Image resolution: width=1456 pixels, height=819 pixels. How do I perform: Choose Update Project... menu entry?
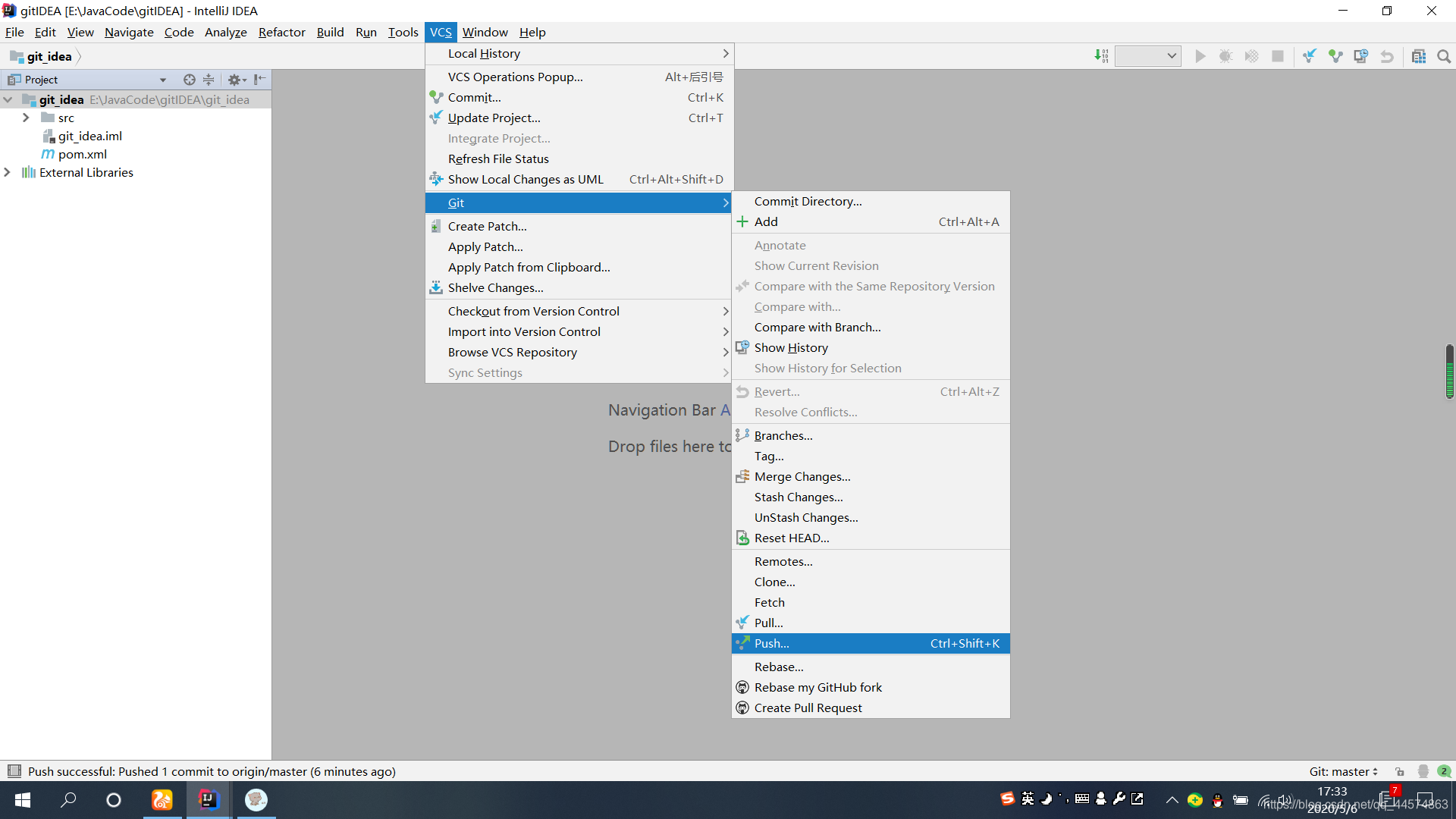579,118
